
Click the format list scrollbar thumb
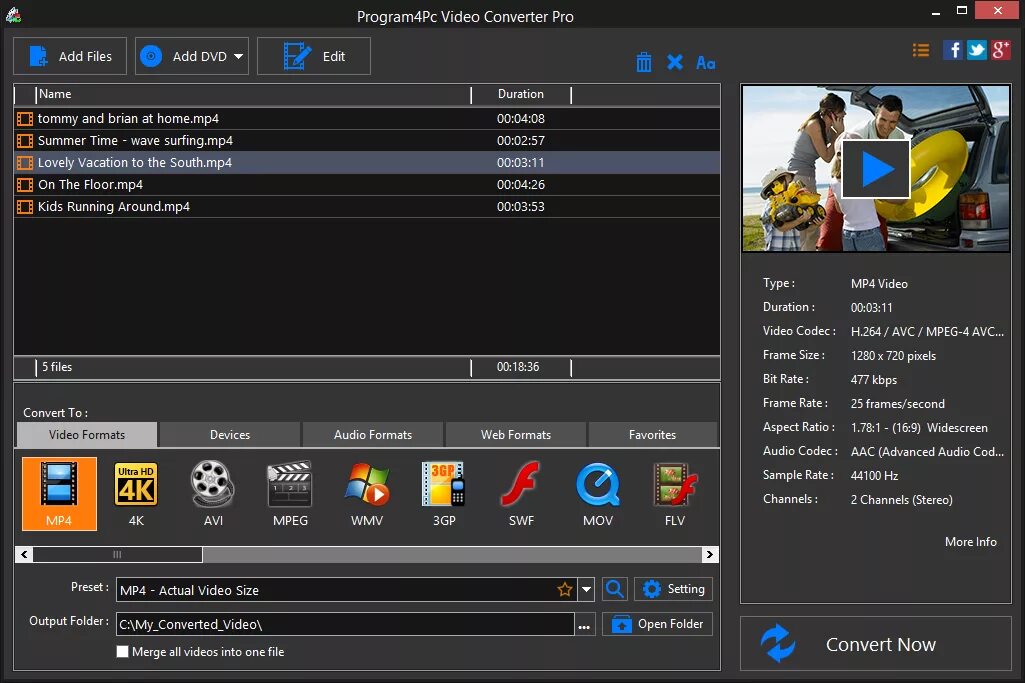tap(118, 555)
